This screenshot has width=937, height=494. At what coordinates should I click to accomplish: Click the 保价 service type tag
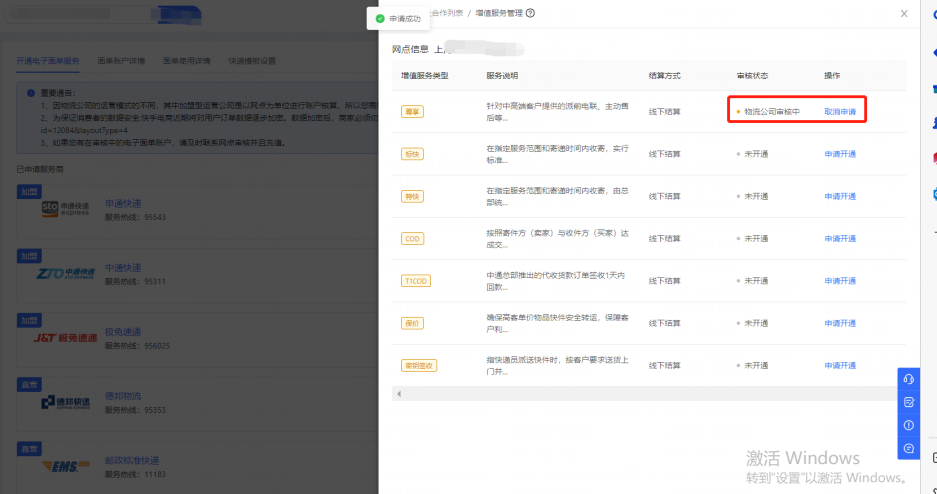(412, 323)
